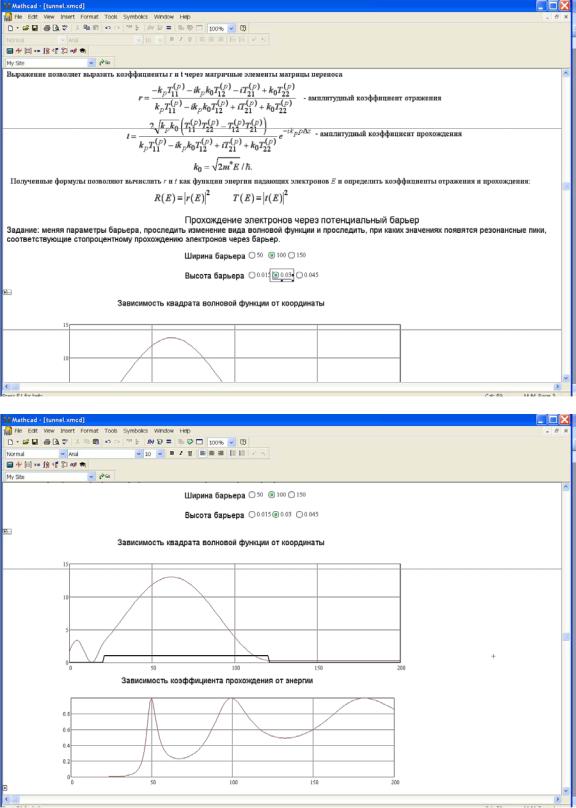Open My Site dropdown in lower window
Image resolution: width=576 pixels, height=808 pixels.
pos(91,477)
